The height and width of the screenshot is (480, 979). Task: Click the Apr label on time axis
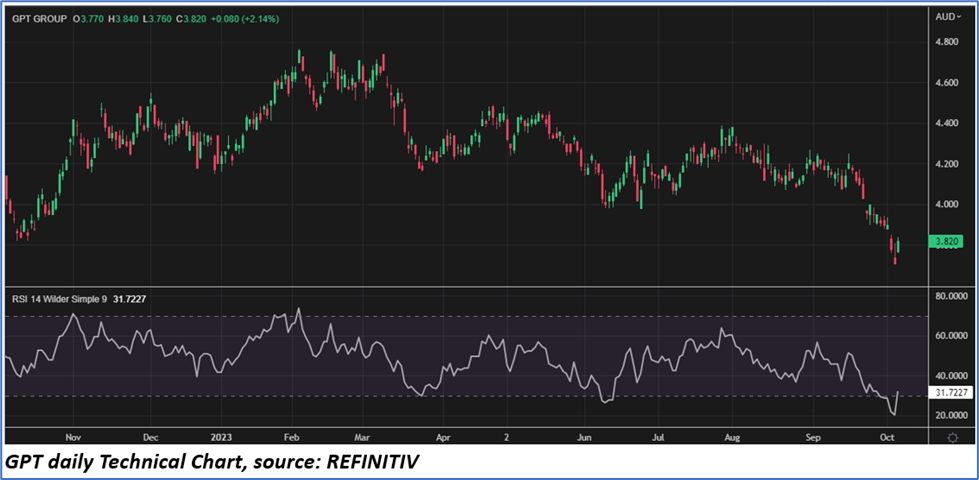pos(443,438)
